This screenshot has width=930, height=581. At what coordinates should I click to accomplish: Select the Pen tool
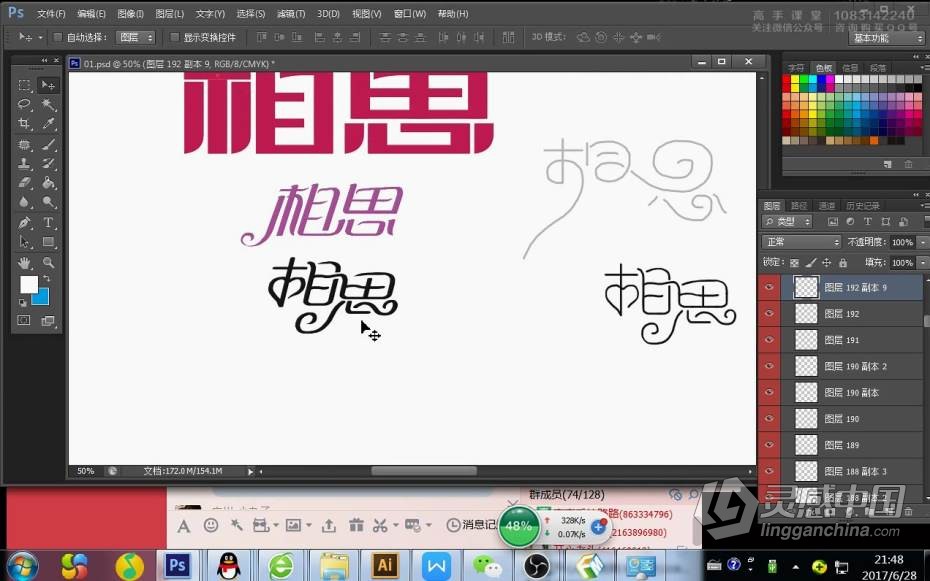(x=24, y=222)
